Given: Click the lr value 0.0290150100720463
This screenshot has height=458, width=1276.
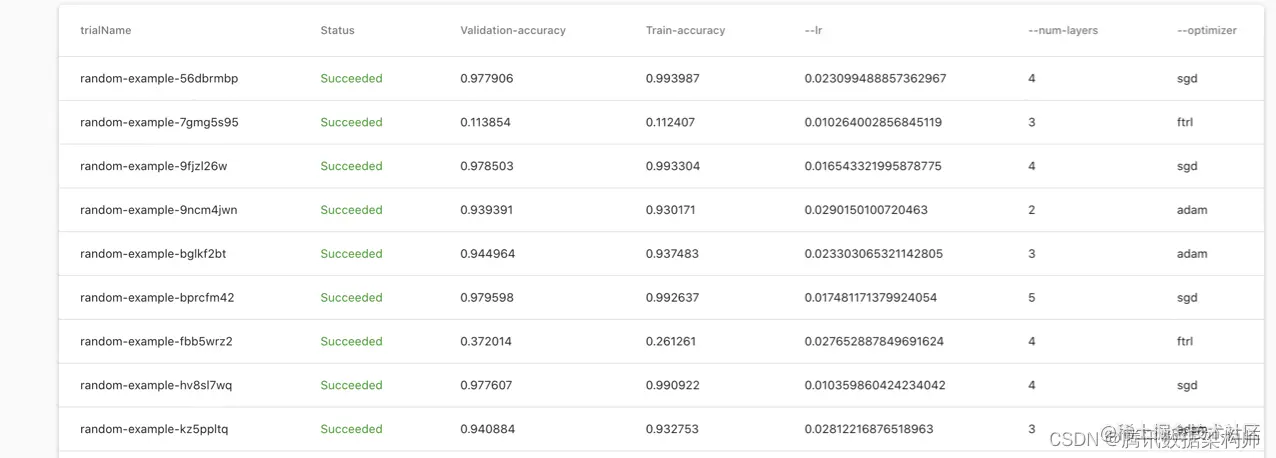Looking at the screenshot, I should [x=866, y=210].
